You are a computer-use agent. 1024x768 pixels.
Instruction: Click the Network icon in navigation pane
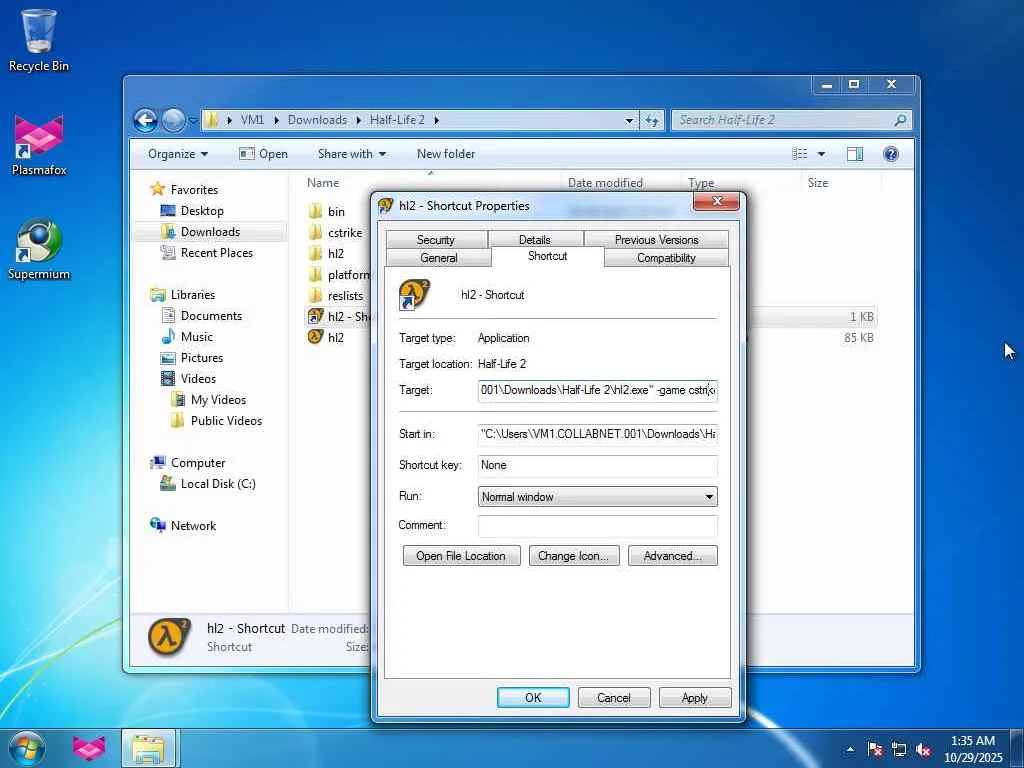pos(157,525)
